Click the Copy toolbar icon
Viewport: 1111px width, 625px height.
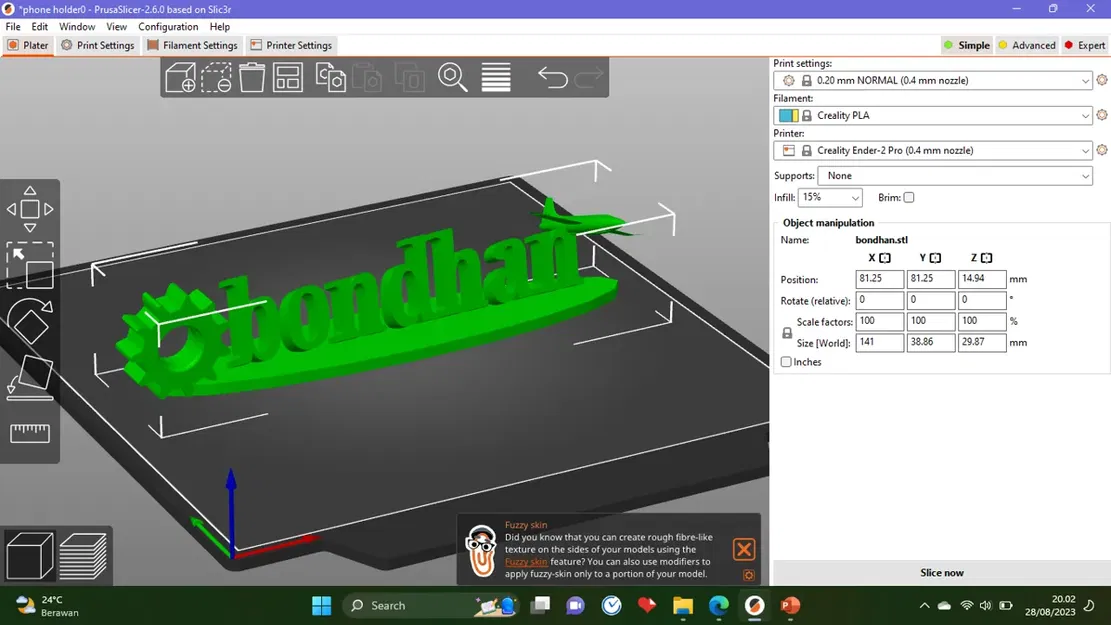tap(330, 77)
